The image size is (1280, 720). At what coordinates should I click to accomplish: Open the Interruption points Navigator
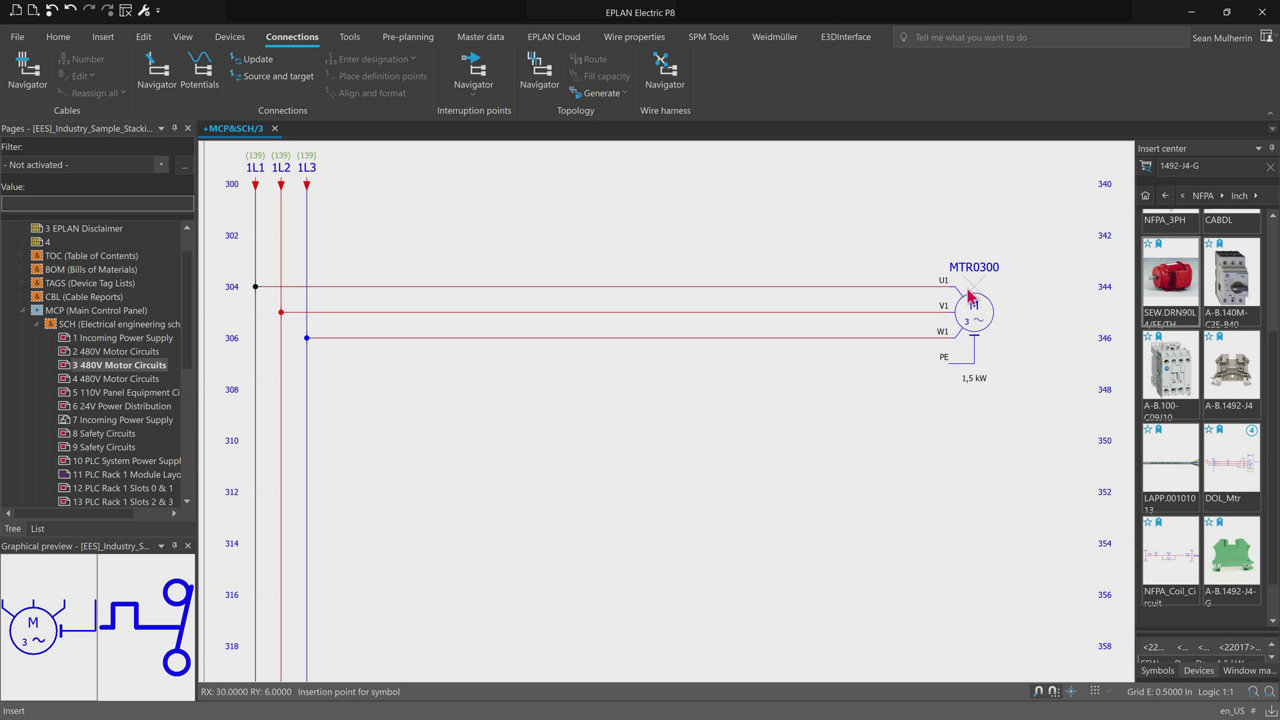(473, 70)
